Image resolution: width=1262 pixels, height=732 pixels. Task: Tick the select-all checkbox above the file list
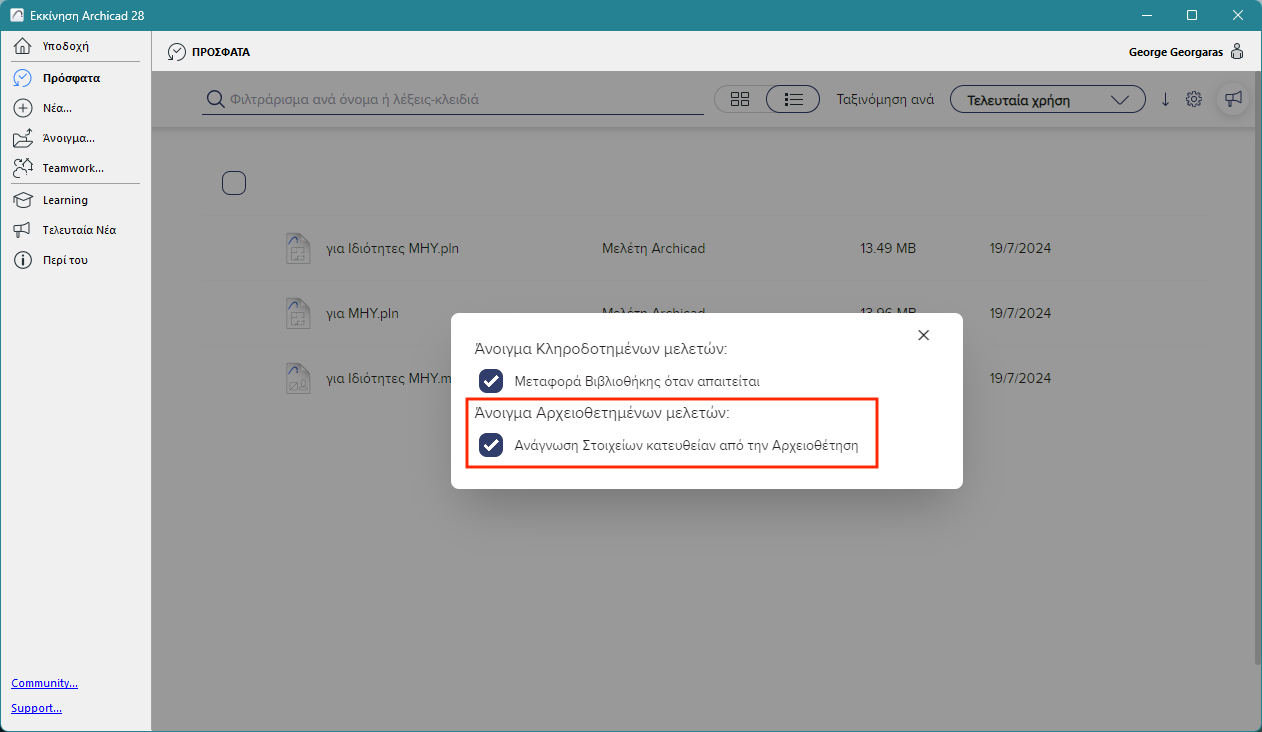[x=234, y=183]
